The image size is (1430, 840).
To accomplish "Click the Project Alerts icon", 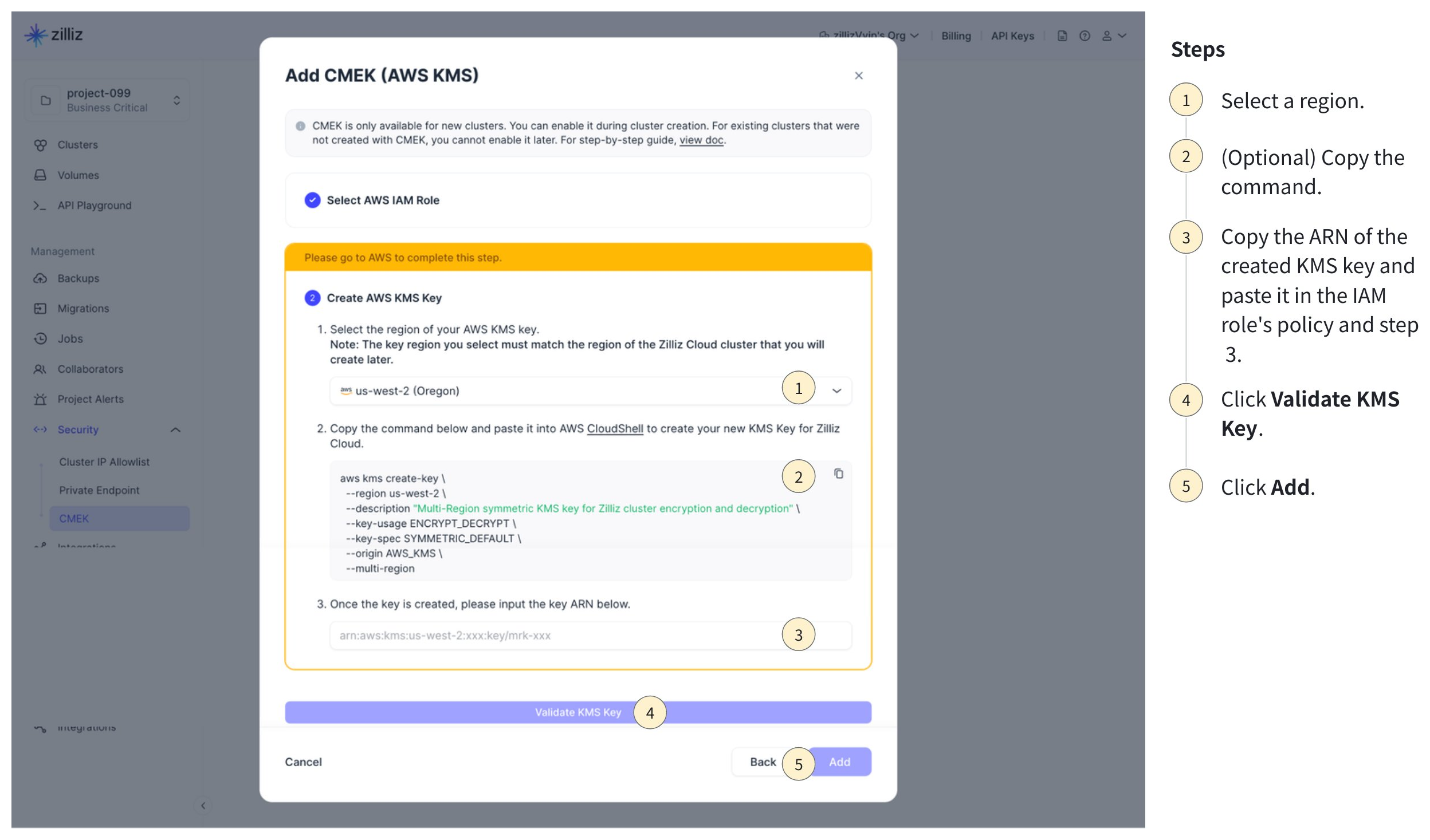I will 40,399.
